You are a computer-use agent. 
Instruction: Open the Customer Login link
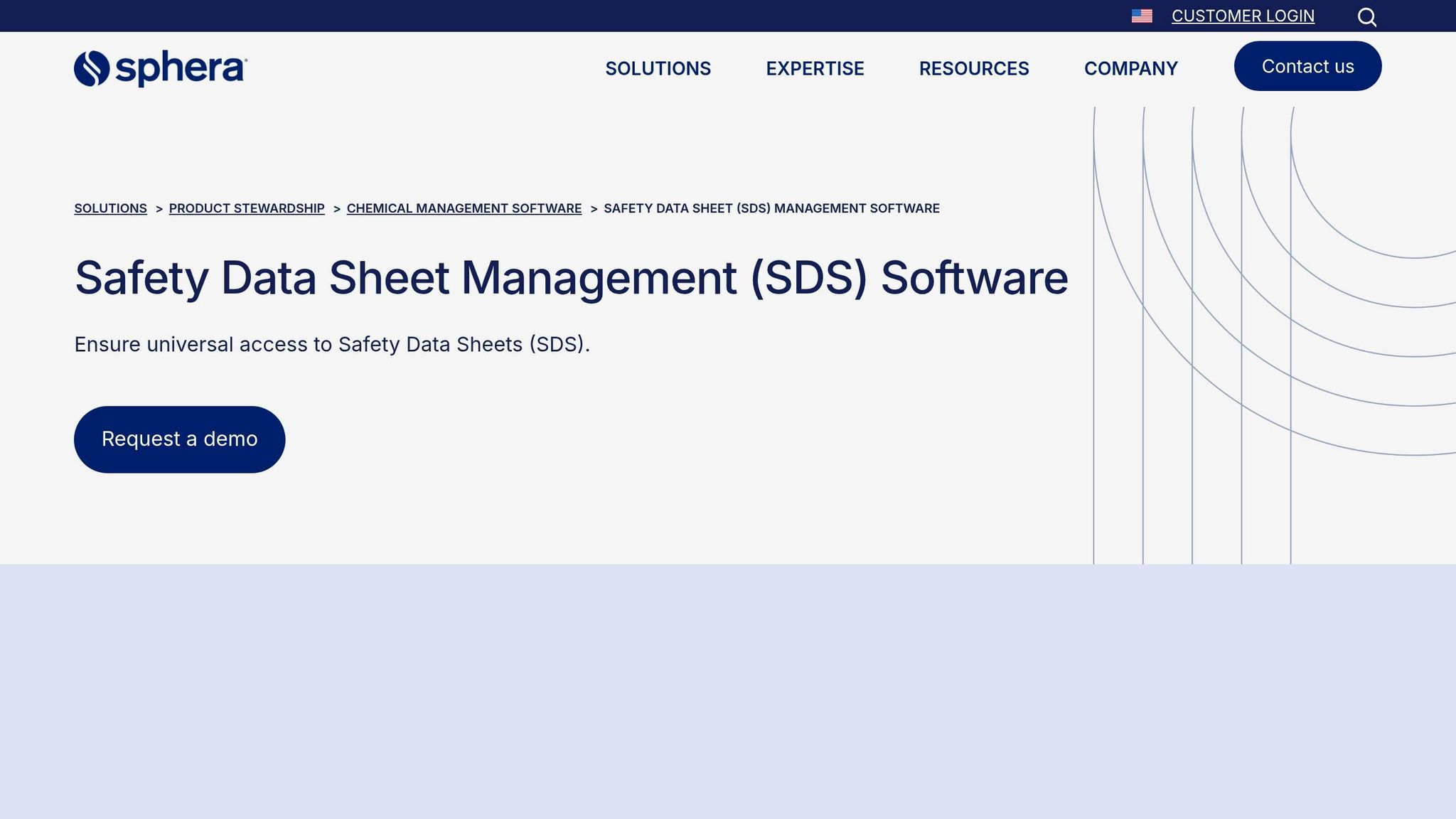click(1243, 16)
